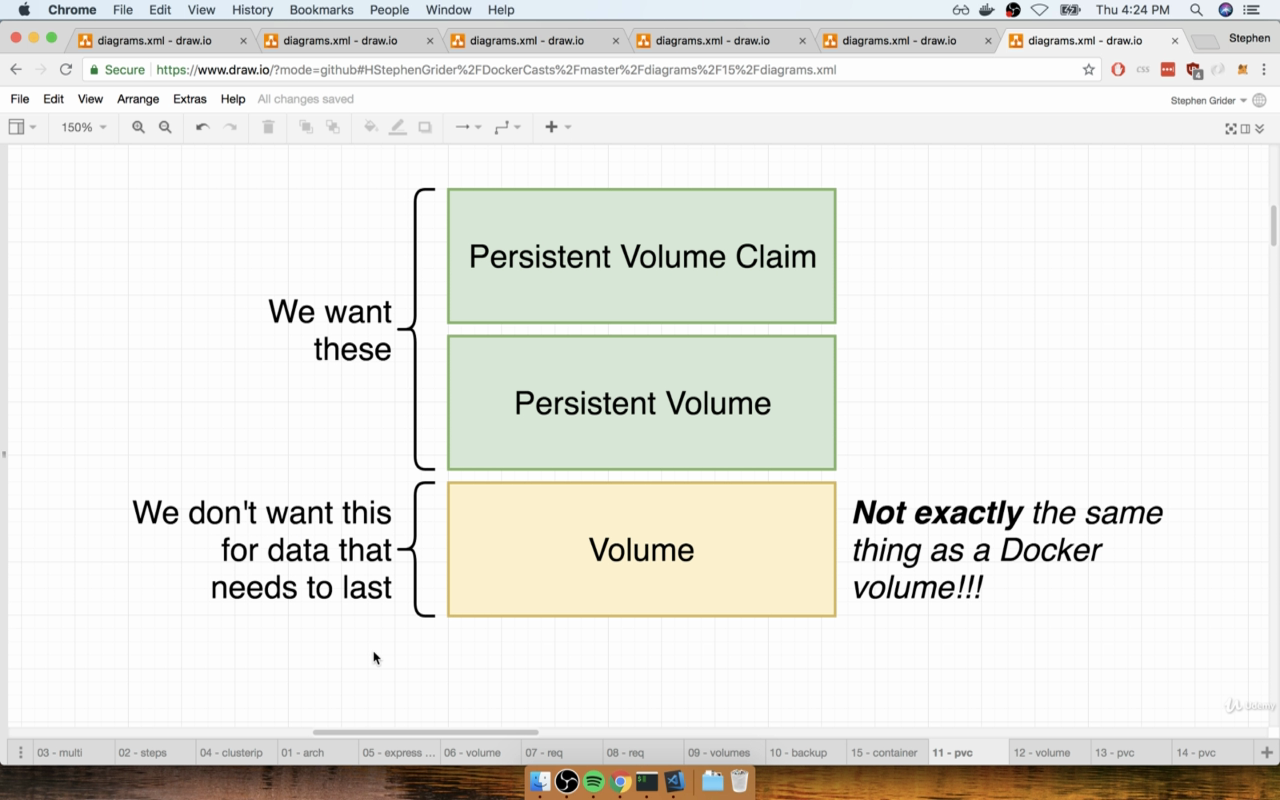Click the horizontal canvas scrollbar
Viewport: 1280px width, 800px height.
426,732
